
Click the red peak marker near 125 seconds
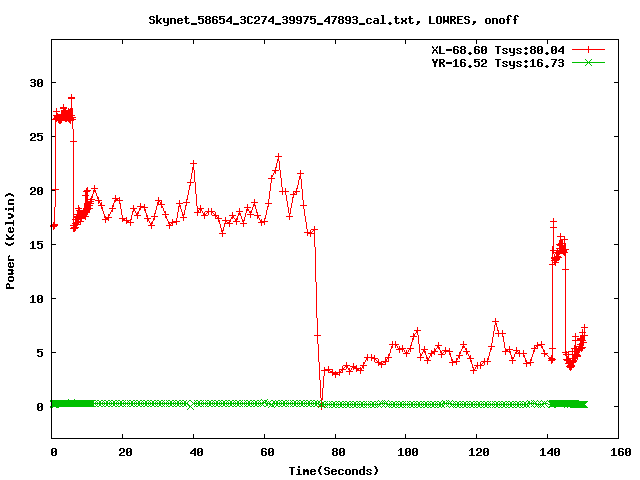tap(496, 322)
